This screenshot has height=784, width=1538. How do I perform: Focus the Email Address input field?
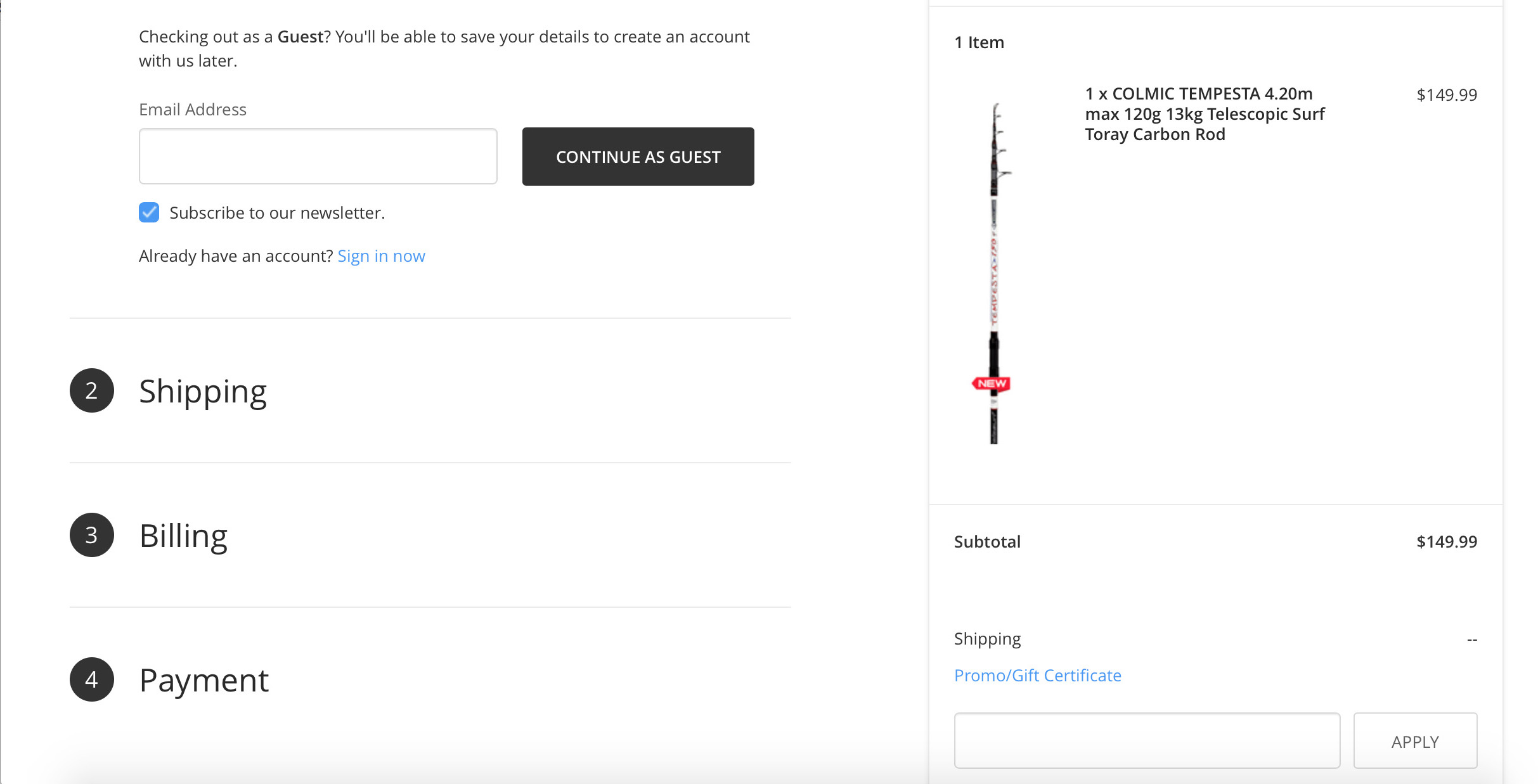[318, 157]
